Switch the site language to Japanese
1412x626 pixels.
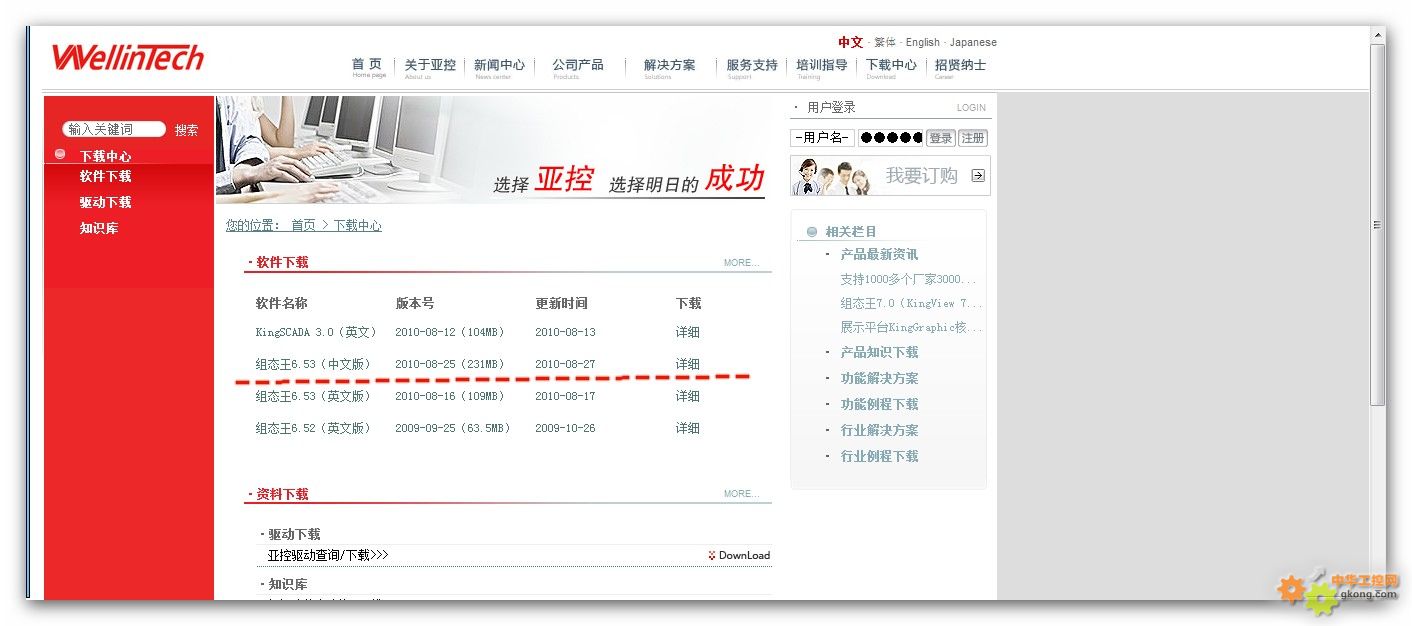point(973,42)
